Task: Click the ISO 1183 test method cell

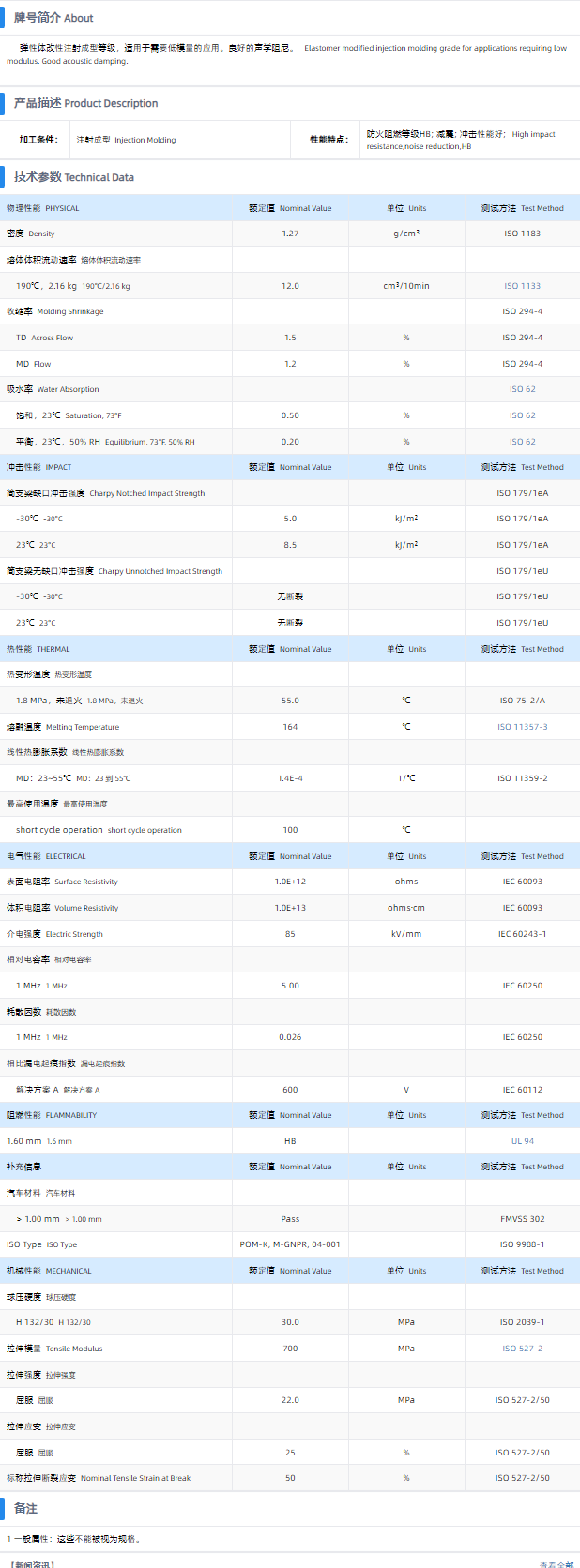Action: 522,234
